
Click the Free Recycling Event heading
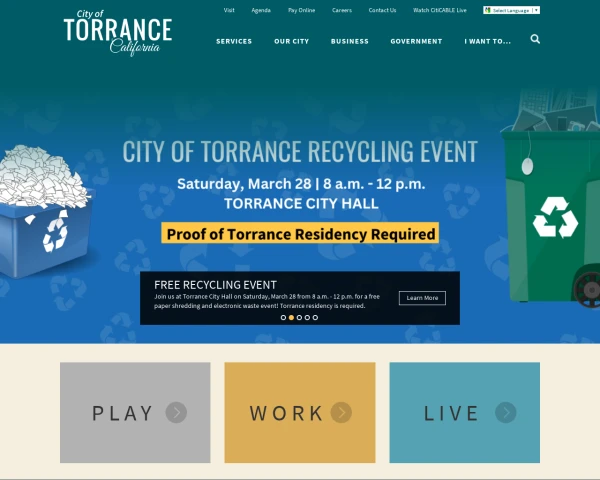click(215, 285)
